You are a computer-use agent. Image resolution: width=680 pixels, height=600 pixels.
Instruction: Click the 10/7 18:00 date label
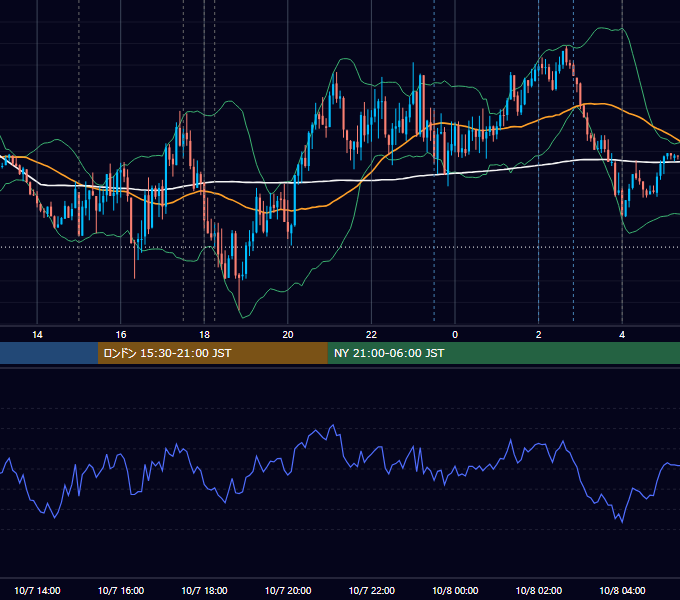(x=204, y=590)
